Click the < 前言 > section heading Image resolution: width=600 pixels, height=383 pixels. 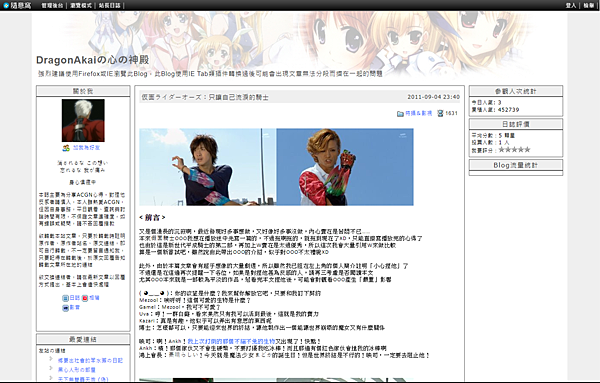pos(152,218)
